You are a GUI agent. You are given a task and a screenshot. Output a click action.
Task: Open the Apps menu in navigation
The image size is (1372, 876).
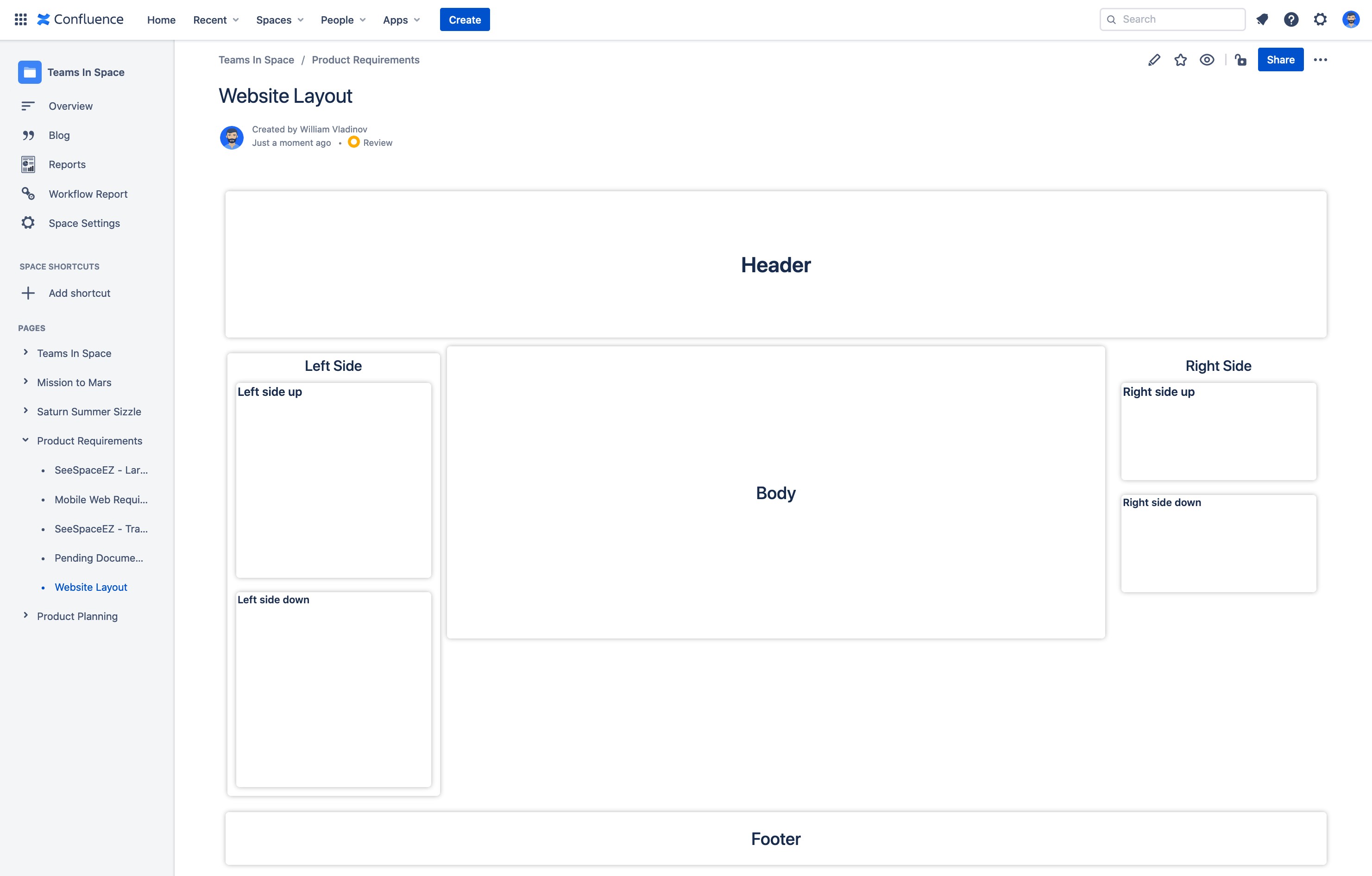click(401, 20)
